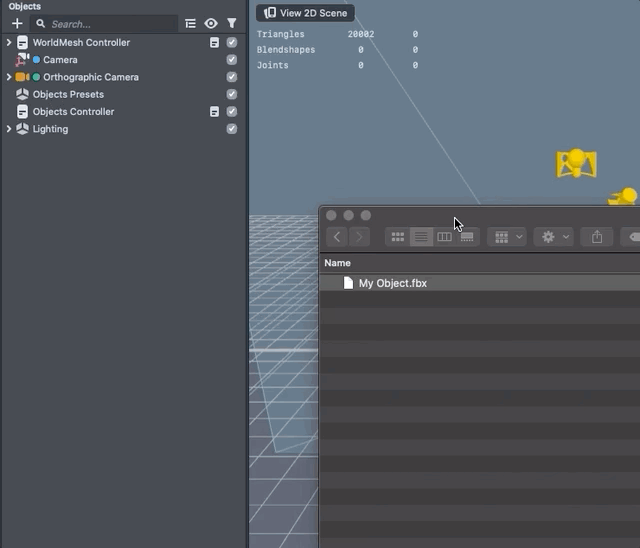Expand the WorldMesh Controller tree item
Screen dimensions: 640x548
[9, 43]
